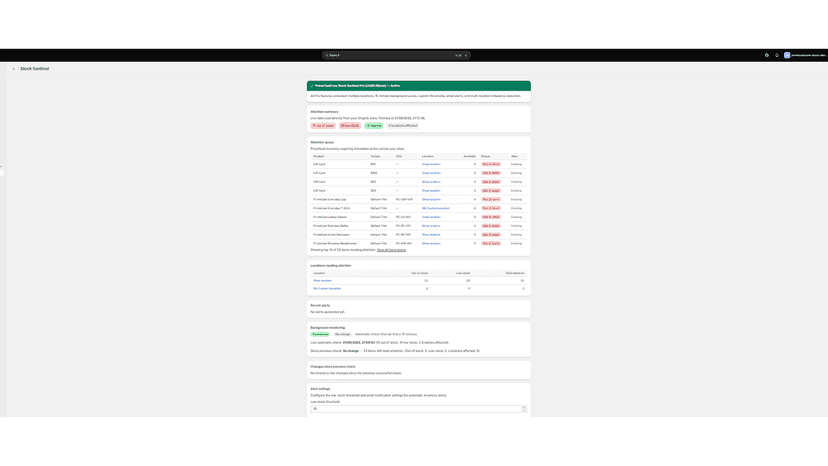This screenshot has height=466, width=828.
Task: Click the PrimeCast Stainless Bottle product cell
Action: [x=332, y=226]
